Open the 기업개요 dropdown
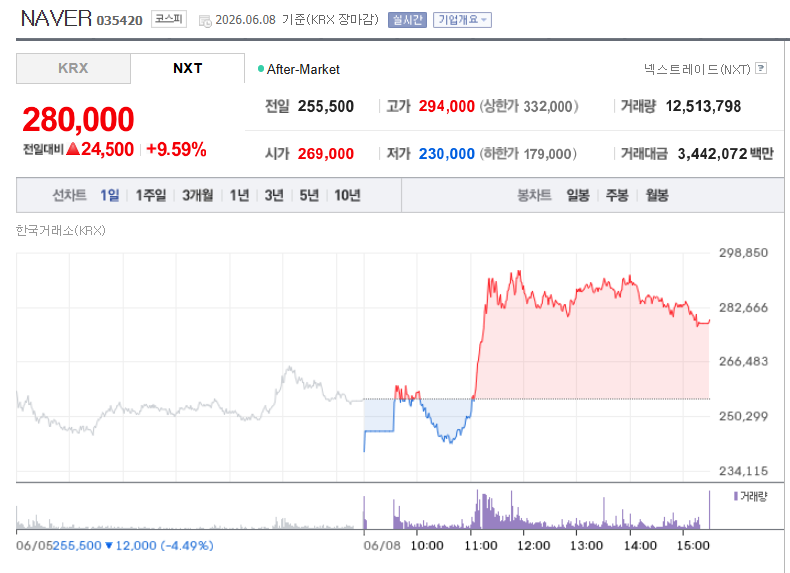Image resolution: width=790 pixels, height=573 pixels. 462,20
